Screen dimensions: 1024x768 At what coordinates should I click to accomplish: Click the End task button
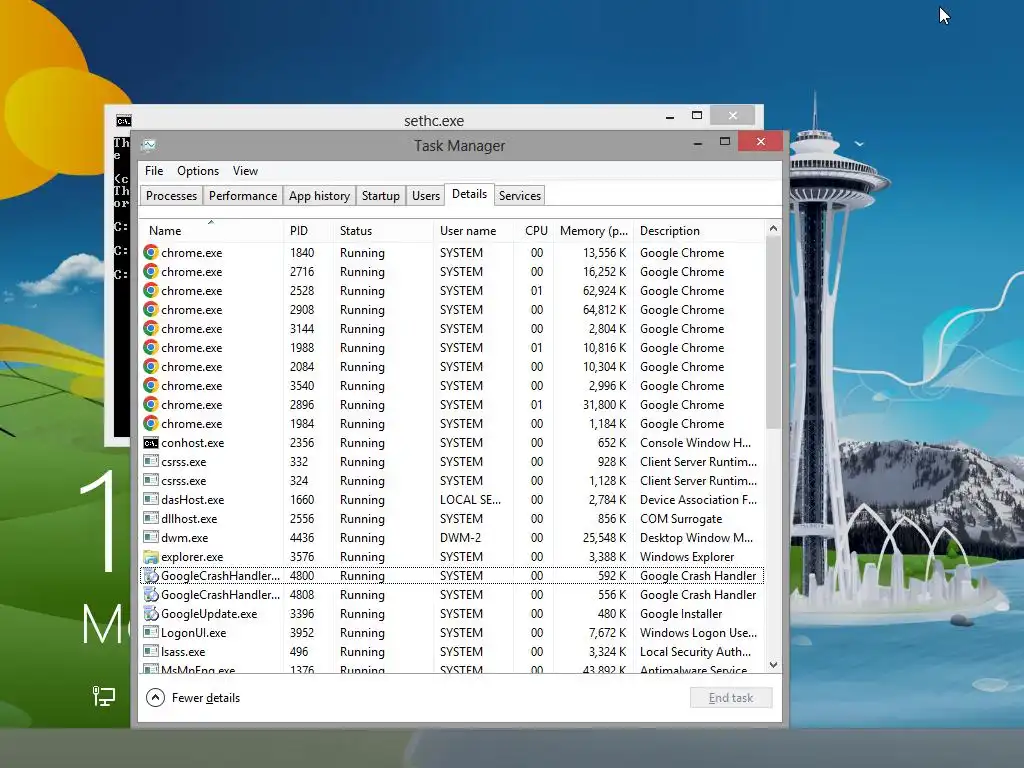pos(731,697)
